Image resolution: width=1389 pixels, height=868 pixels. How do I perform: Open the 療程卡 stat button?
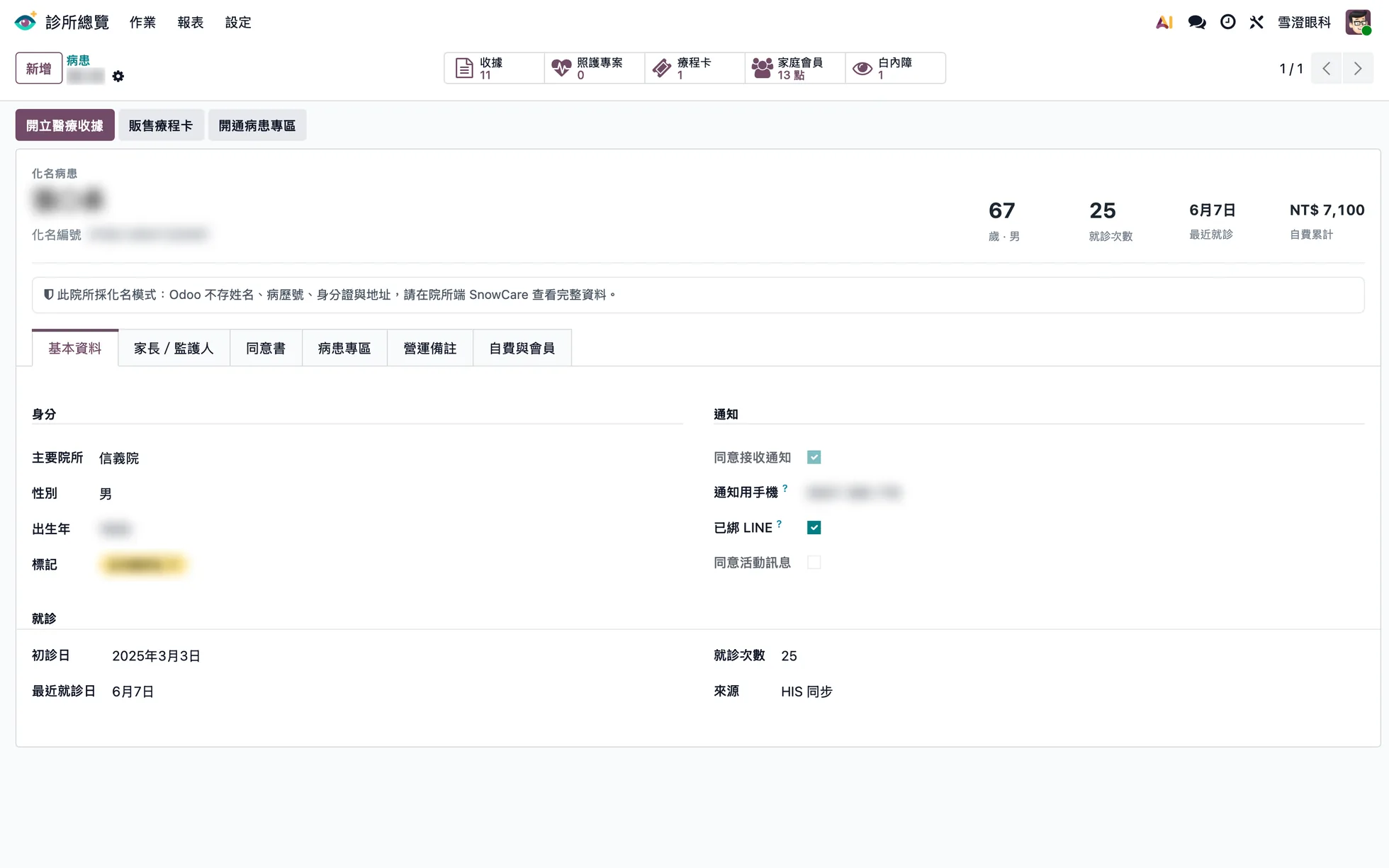click(x=694, y=68)
